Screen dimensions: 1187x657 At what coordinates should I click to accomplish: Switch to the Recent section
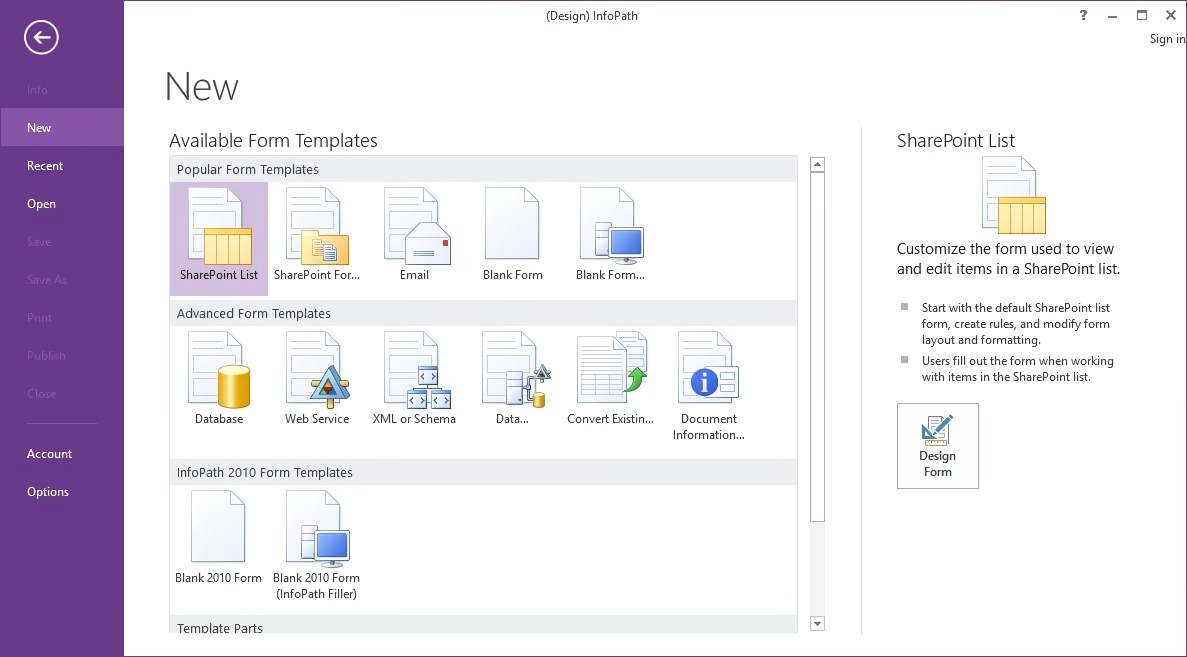(x=45, y=165)
